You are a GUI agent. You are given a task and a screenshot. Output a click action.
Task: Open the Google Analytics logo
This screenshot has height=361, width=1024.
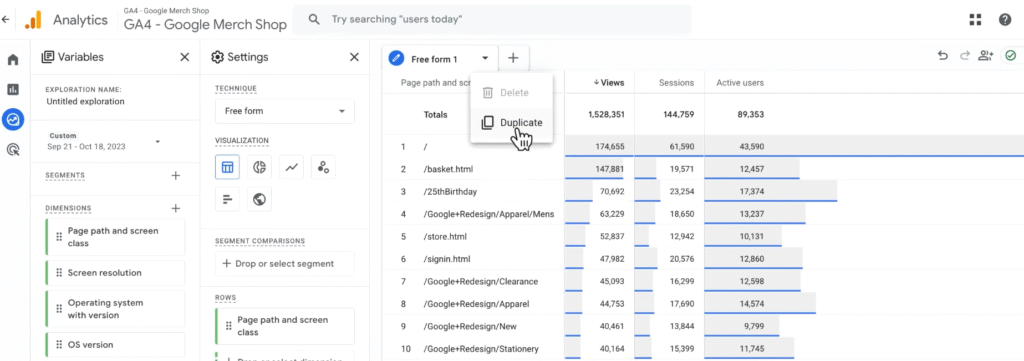[x=33, y=20]
